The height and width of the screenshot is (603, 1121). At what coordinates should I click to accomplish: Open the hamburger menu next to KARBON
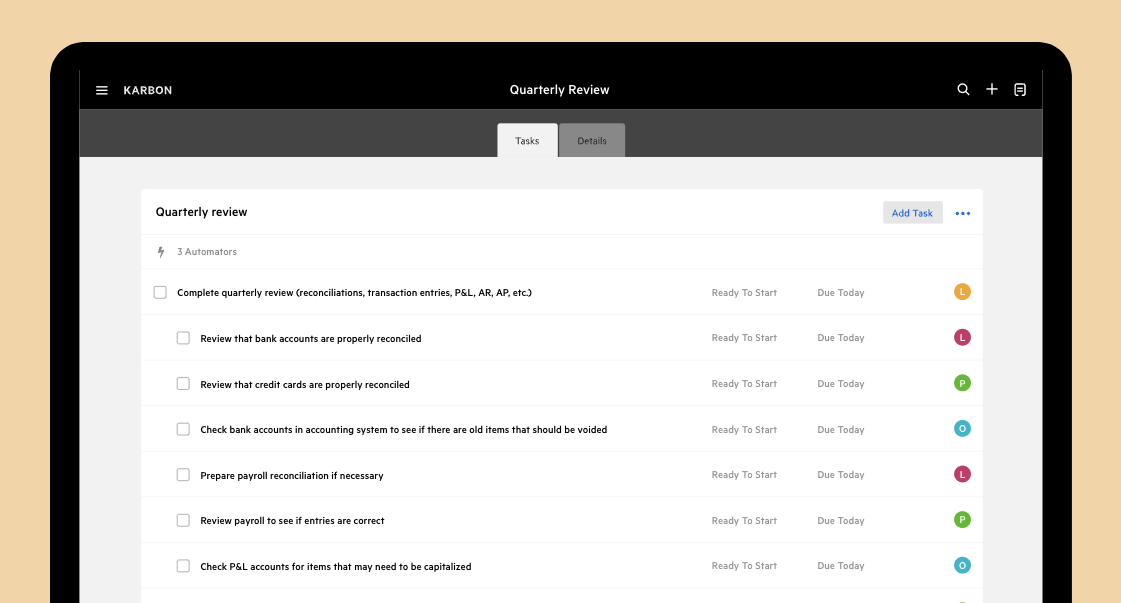102,90
